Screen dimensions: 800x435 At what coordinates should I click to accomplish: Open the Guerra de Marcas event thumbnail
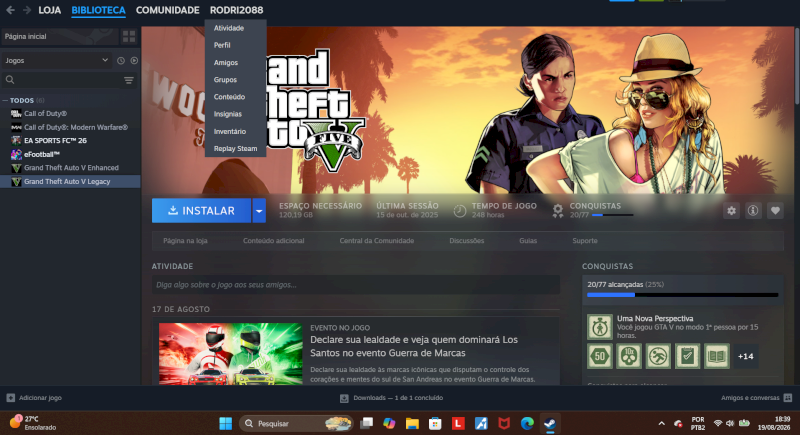231,354
